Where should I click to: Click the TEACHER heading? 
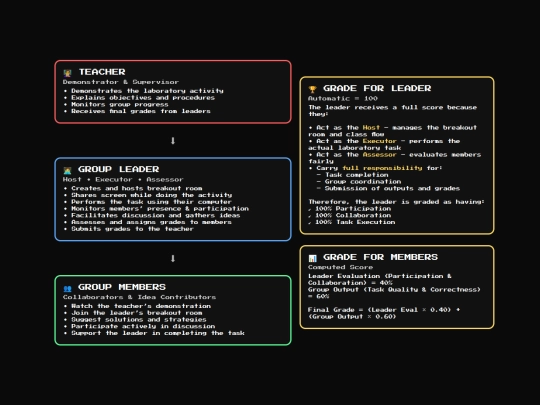(x=102, y=72)
